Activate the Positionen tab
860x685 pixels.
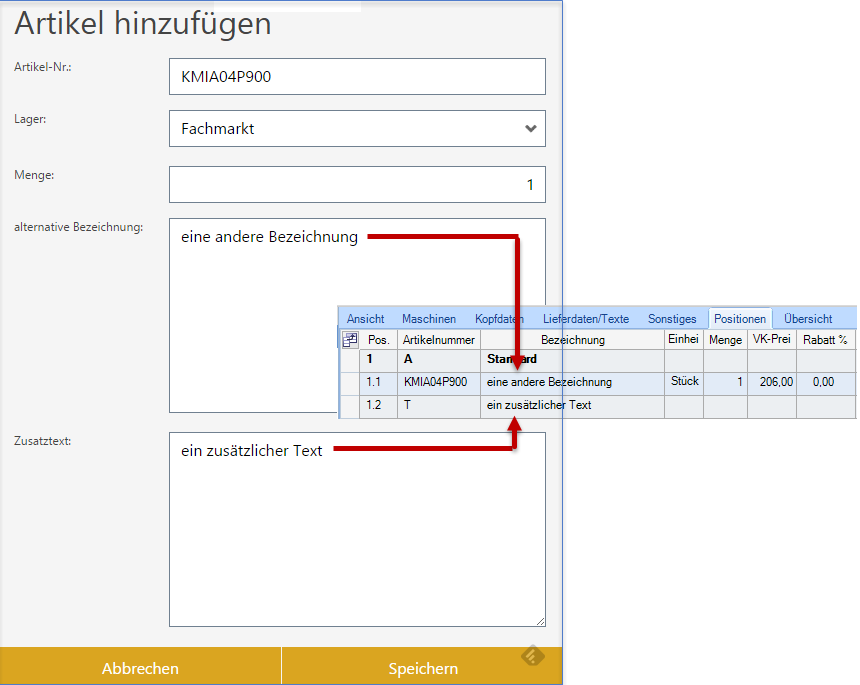pos(740,319)
